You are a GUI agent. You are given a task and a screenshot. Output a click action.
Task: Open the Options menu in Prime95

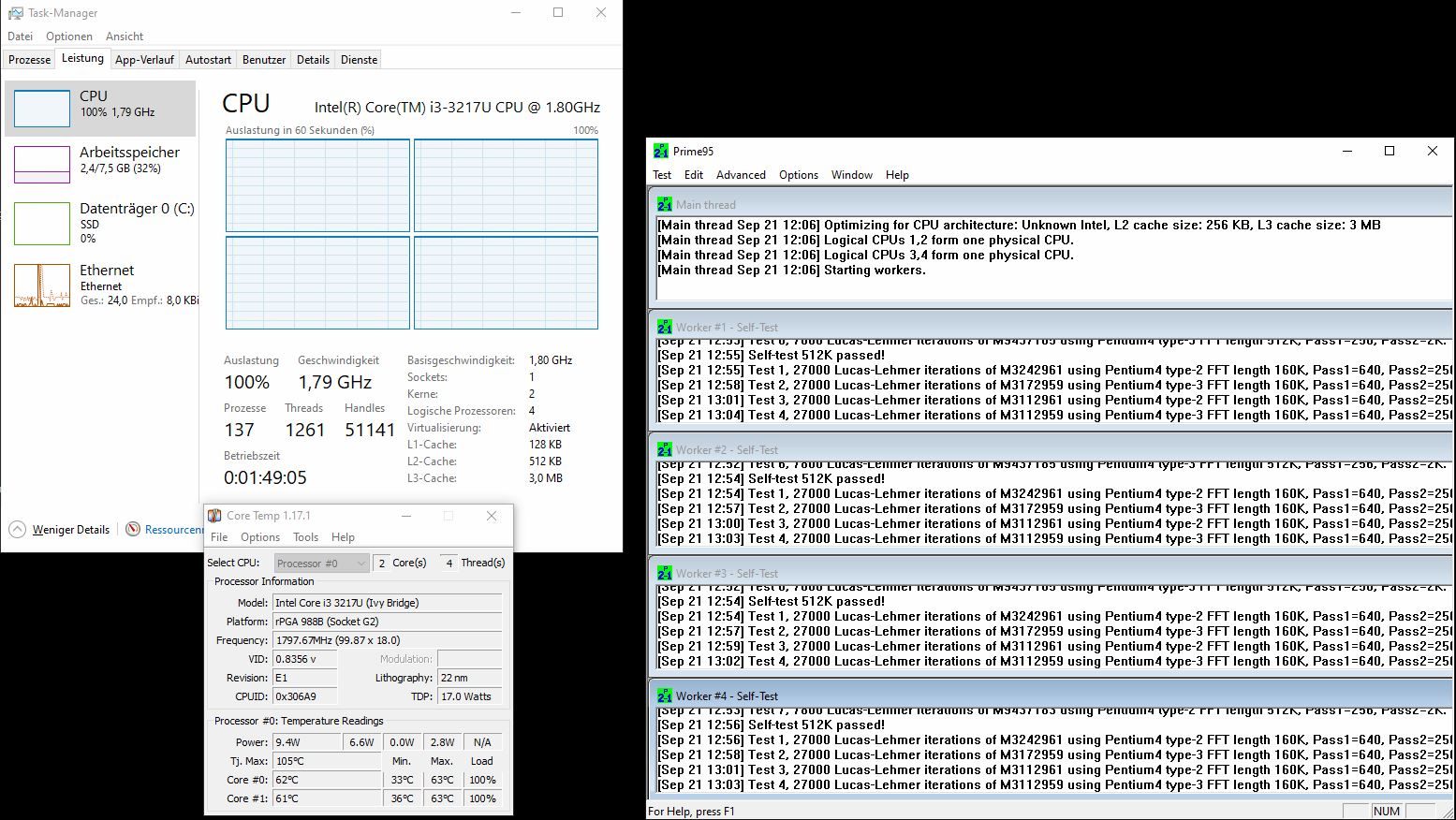coord(799,175)
